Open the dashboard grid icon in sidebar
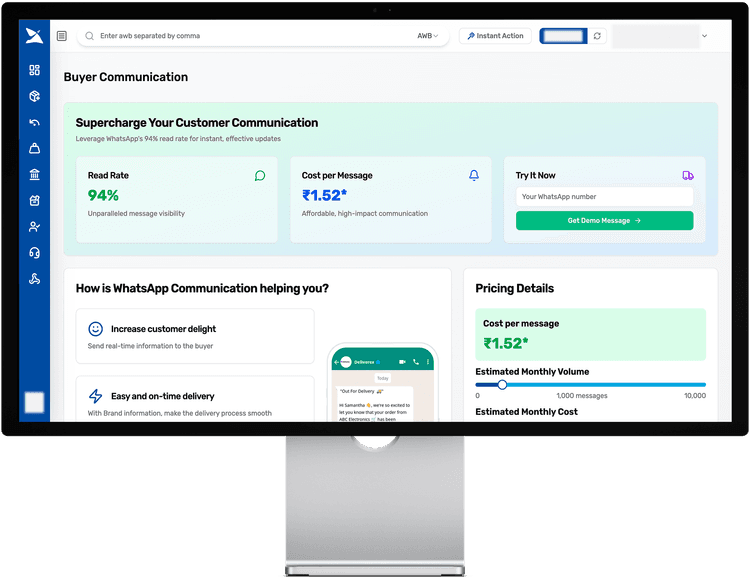Screen dimensions: 750x578 34,70
